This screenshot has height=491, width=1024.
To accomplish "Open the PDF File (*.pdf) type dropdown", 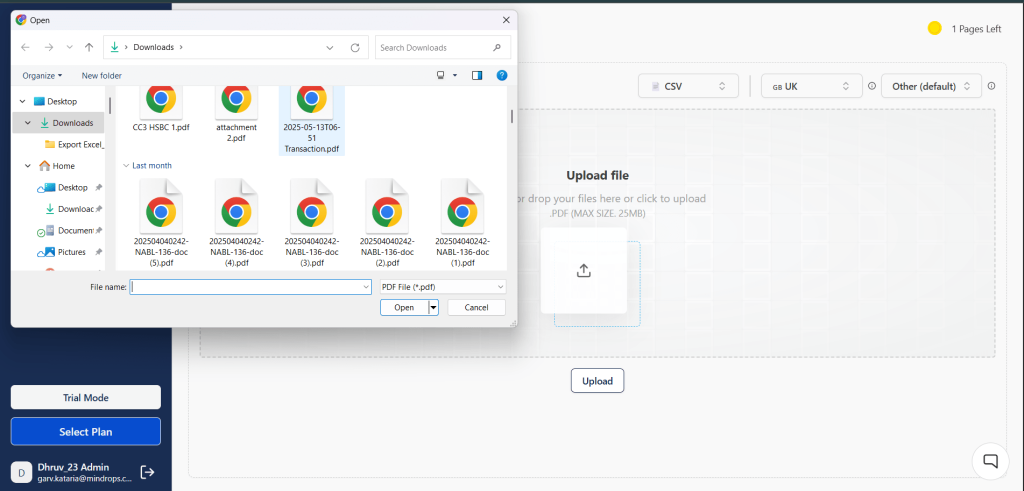I will click(443, 287).
